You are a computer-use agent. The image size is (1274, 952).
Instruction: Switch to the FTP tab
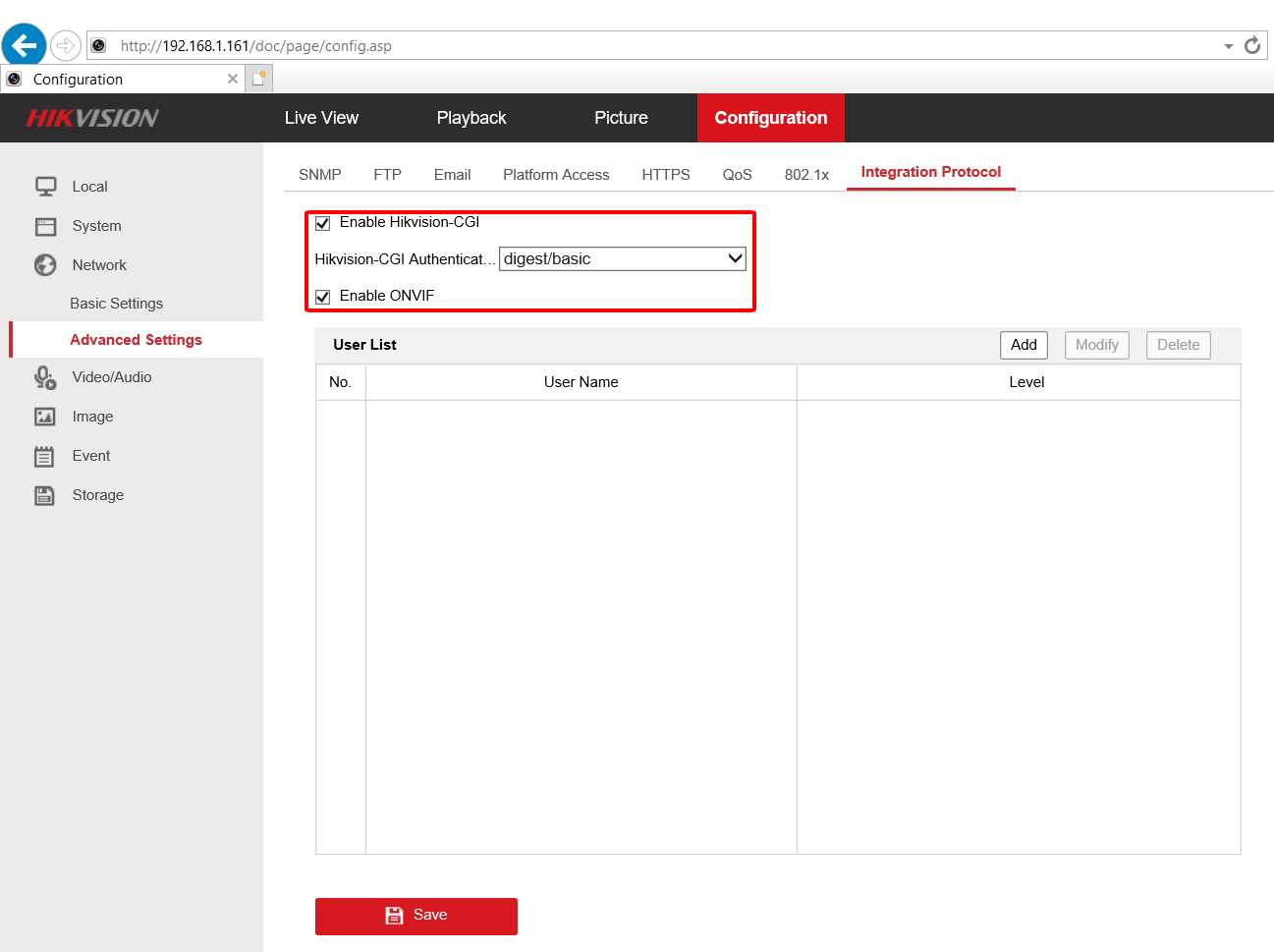(x=387, y=175)
